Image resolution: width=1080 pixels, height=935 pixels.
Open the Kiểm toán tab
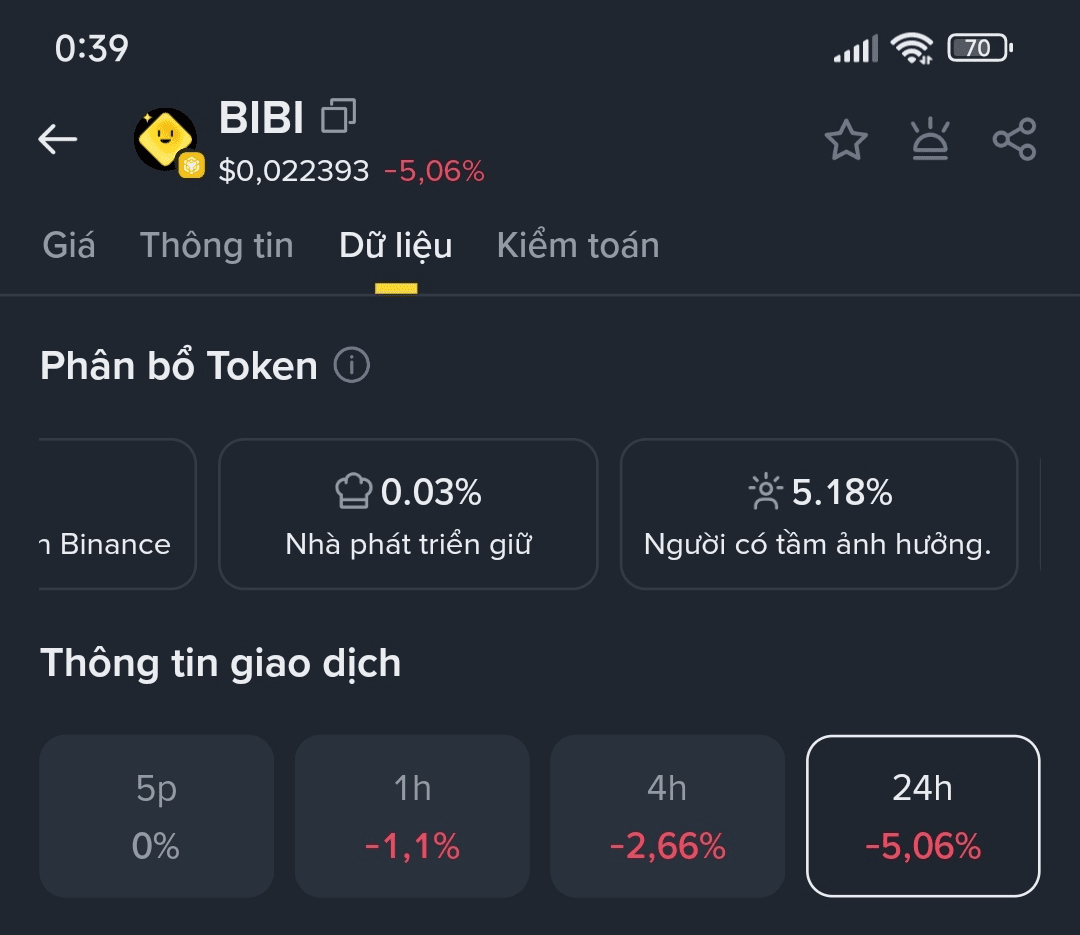click(578, 246)
